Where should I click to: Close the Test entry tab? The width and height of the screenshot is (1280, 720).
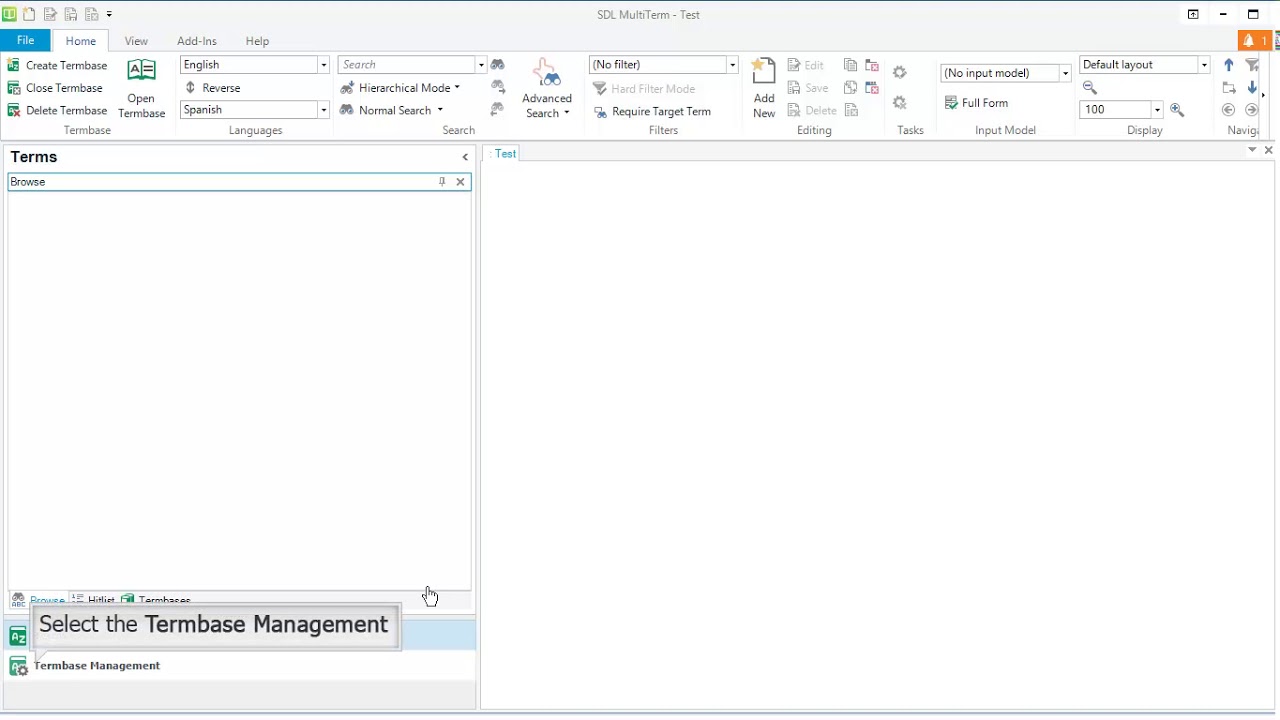[x=1268, y=150]
